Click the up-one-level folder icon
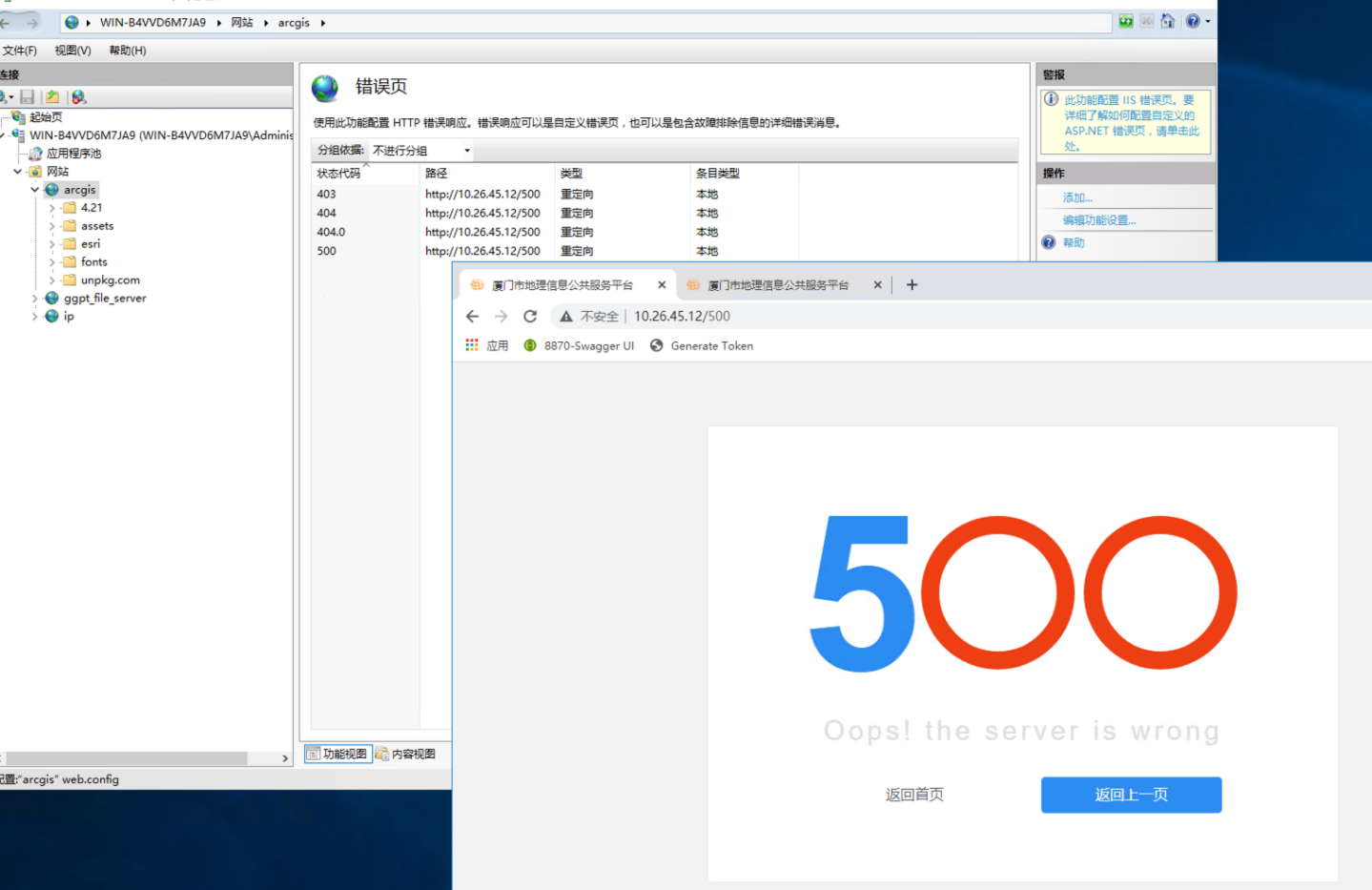Image resolution: width=1372 pixels, height=890 pixels. [52, 97]
